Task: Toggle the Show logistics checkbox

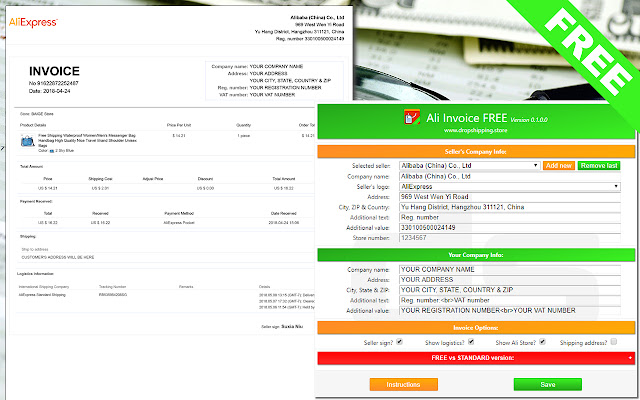Action: coord(471,342)
